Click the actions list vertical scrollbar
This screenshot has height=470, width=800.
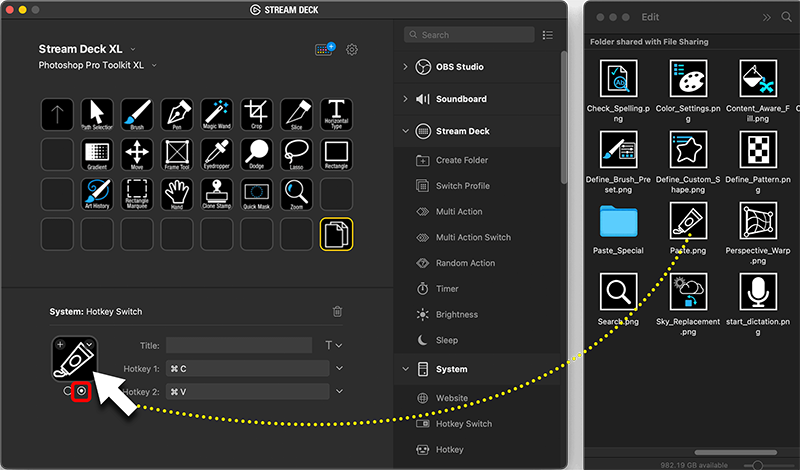564,117
